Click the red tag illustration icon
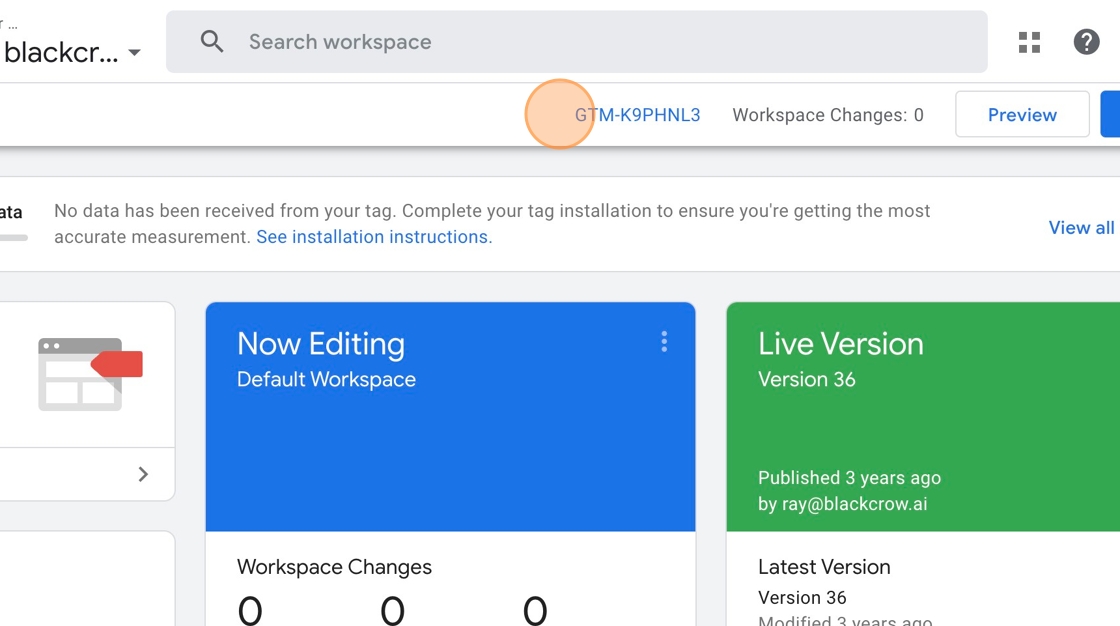Viewport: 1120px width, 626px height. 118,364
